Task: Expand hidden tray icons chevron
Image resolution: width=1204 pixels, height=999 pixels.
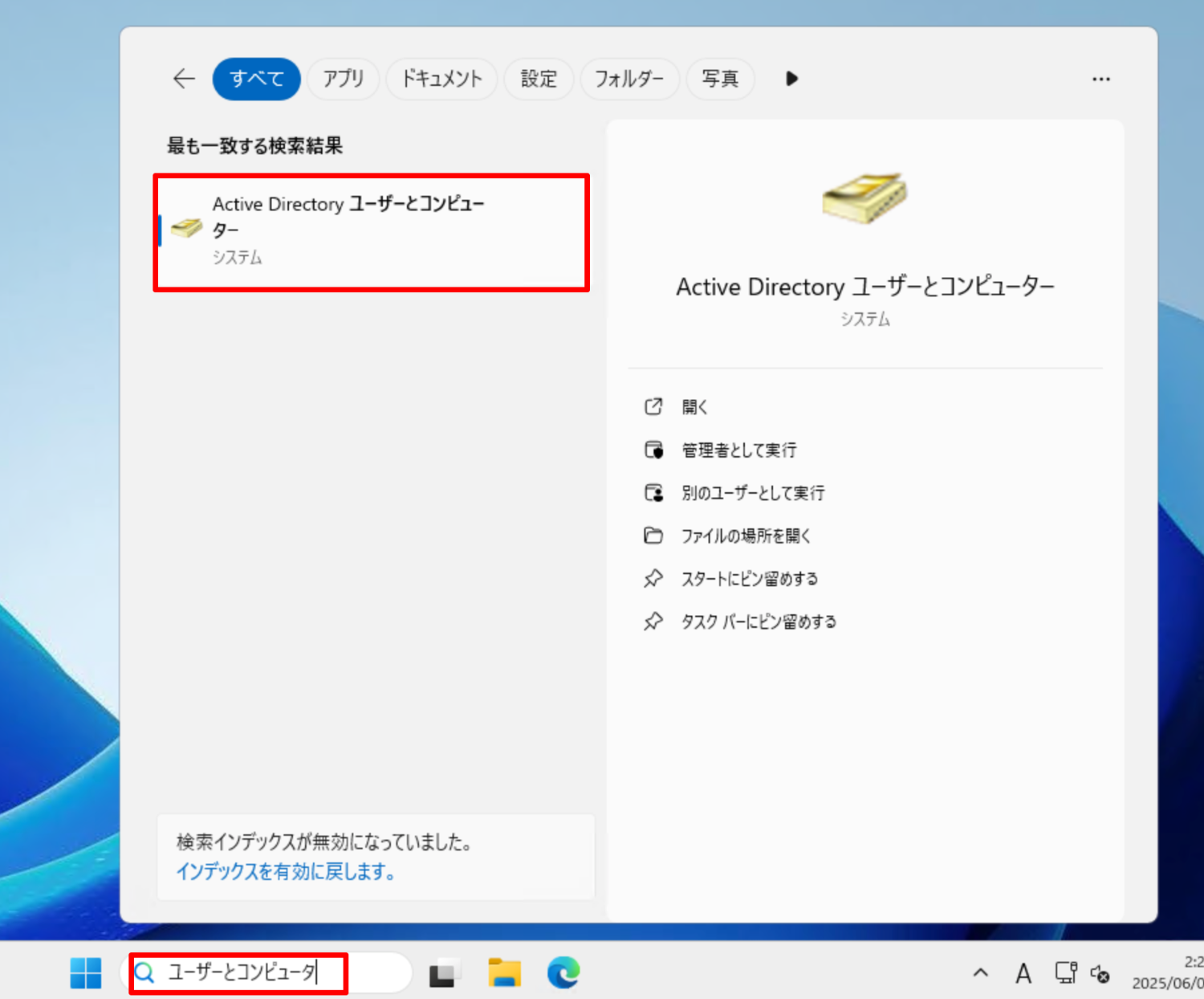Action: 980,973
